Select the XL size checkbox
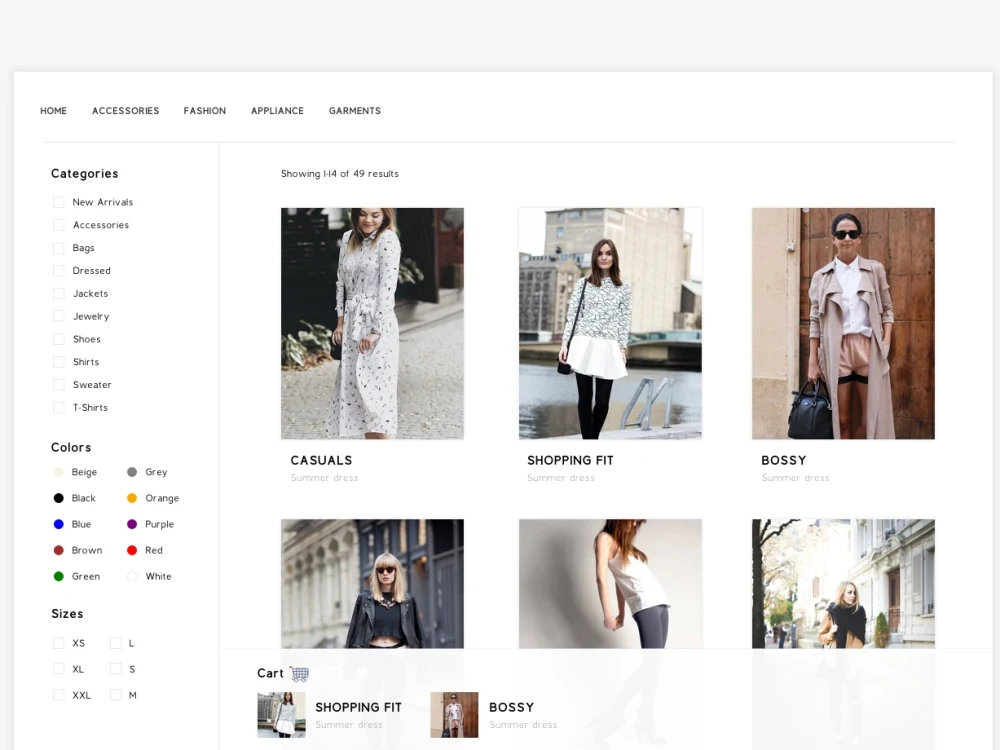 59,669
